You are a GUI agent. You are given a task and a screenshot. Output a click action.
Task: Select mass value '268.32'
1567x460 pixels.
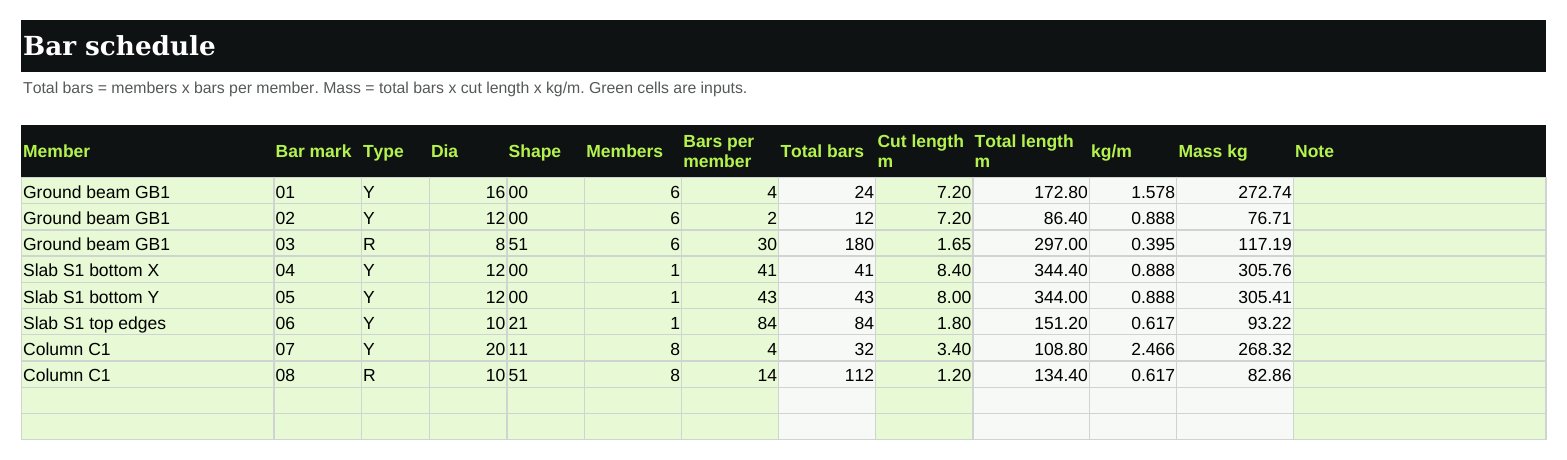(1235, 348)
